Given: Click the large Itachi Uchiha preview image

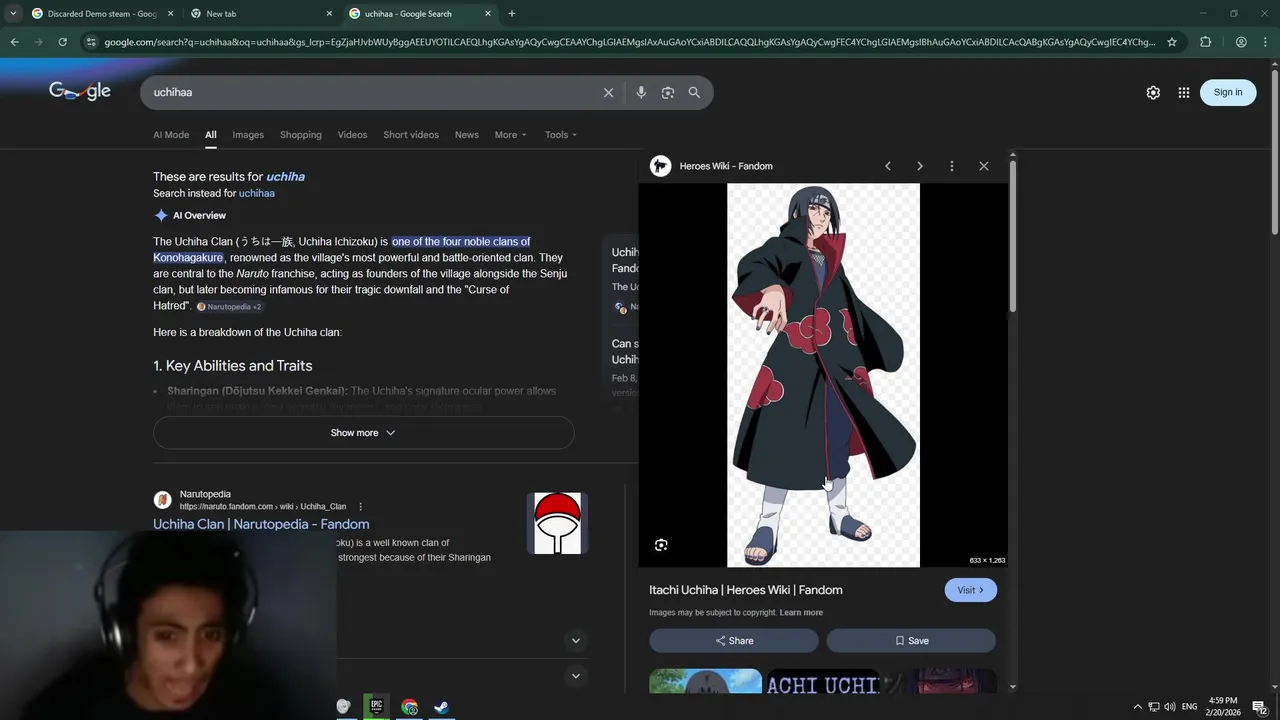Looking at the screenshot, I should click(823, 375).
